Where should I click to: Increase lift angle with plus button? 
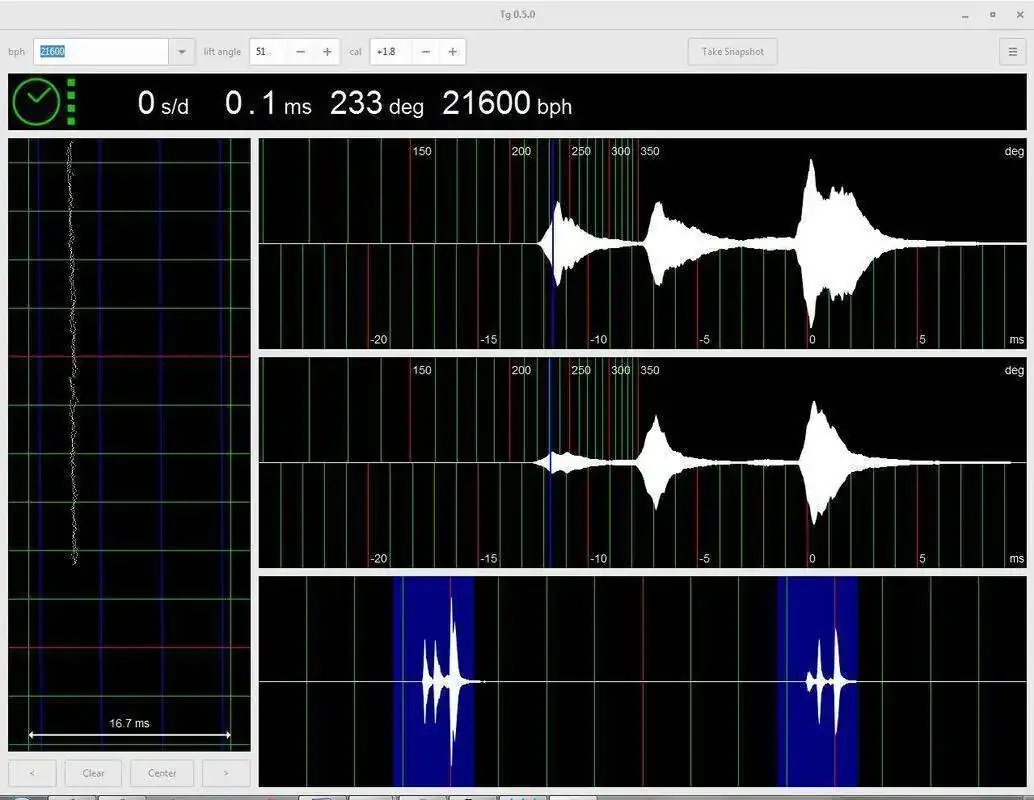click(x=327, y=52)
